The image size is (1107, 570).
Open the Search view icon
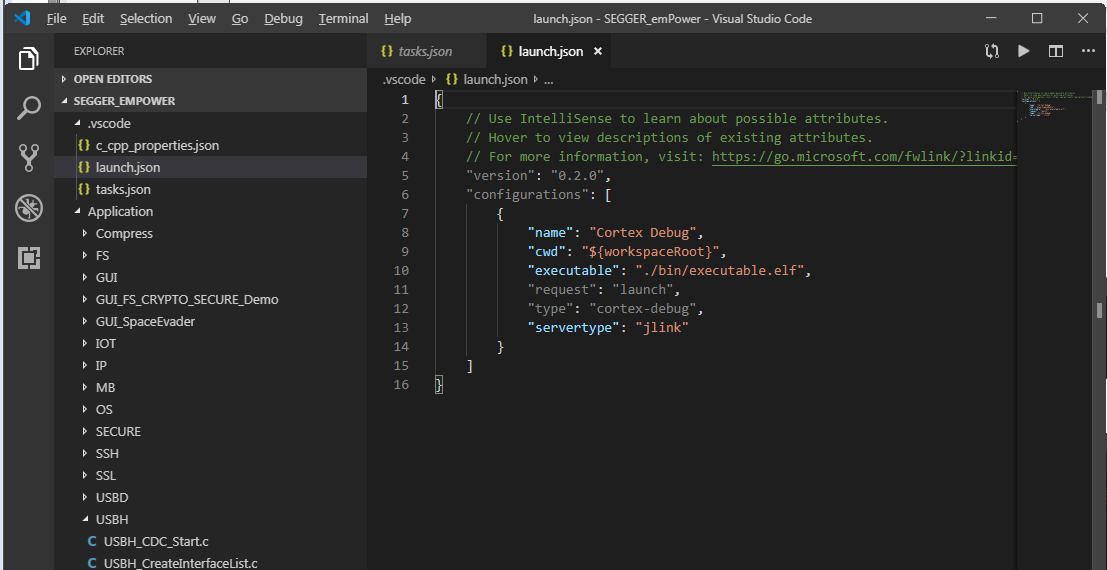(x=28, y=108)
